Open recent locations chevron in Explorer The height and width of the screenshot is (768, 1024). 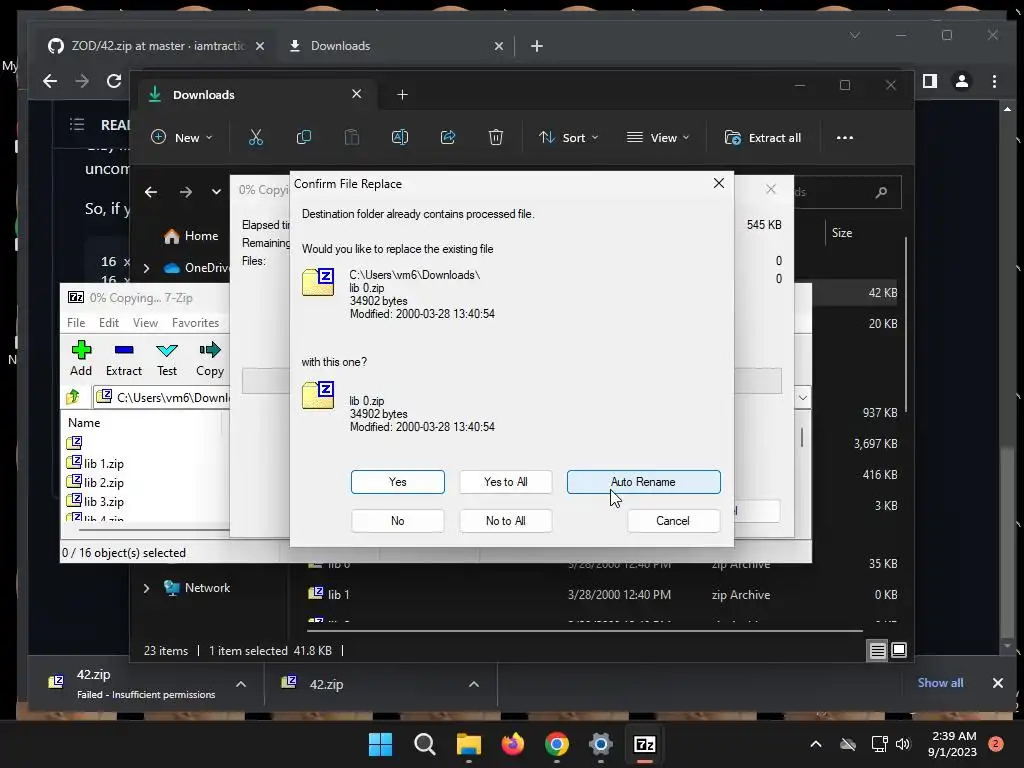pyautogui.click(x=216, y=192)
